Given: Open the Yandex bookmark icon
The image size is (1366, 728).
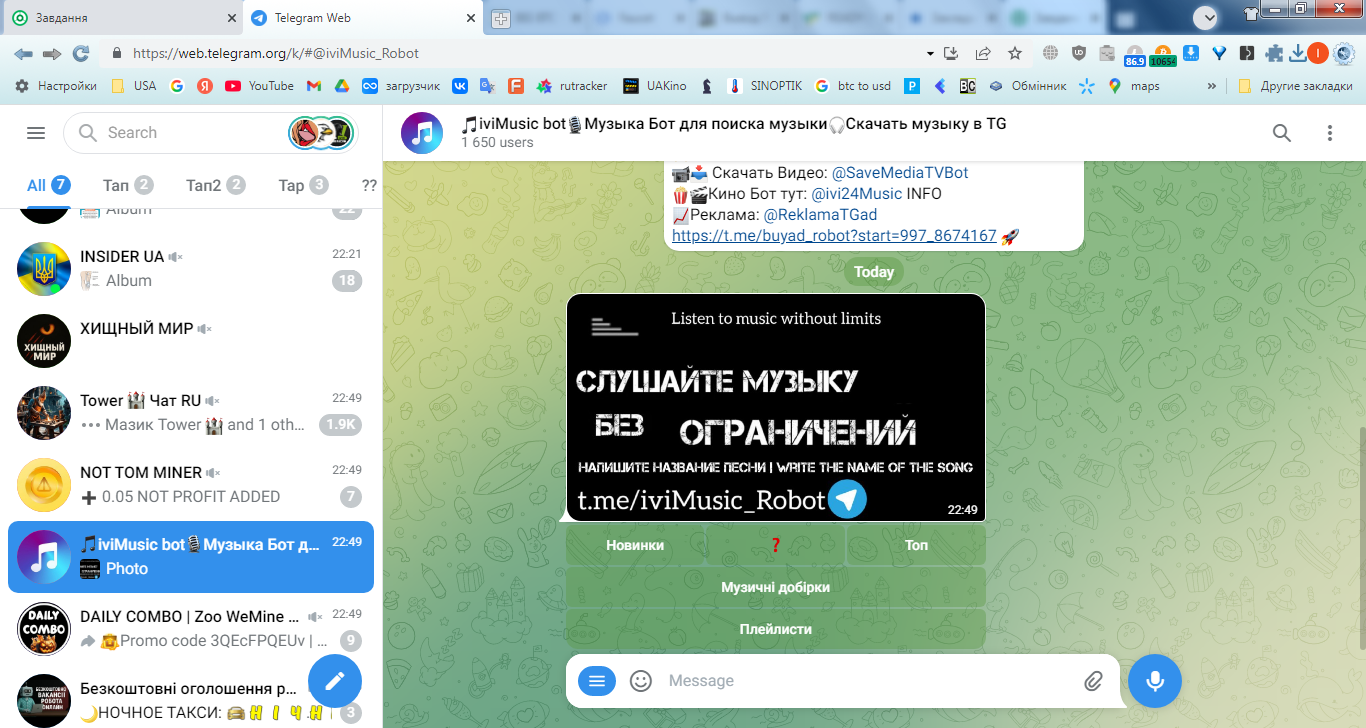Looking at the screenshot, I should 204,86.
